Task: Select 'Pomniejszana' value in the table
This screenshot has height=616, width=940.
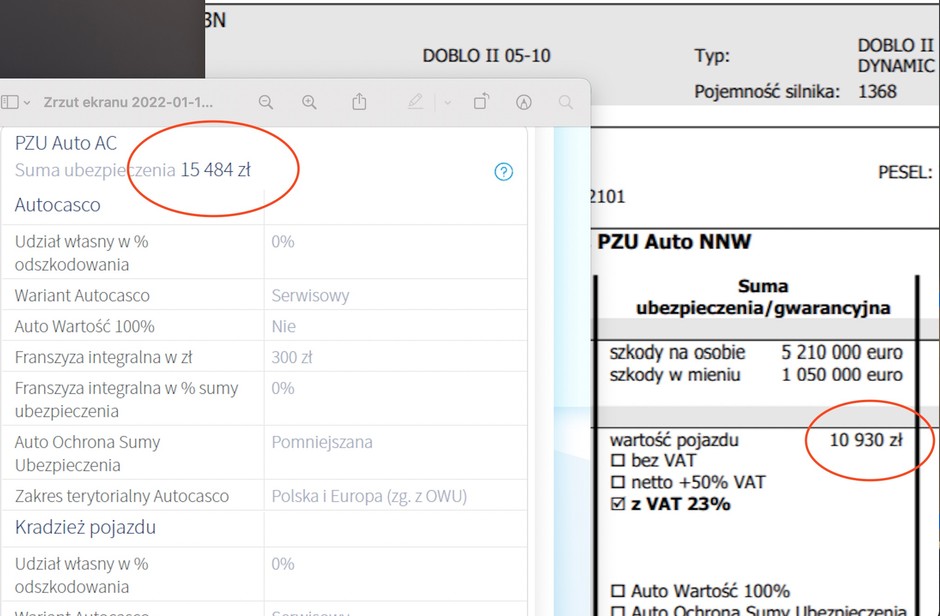Action: (322, 442)
